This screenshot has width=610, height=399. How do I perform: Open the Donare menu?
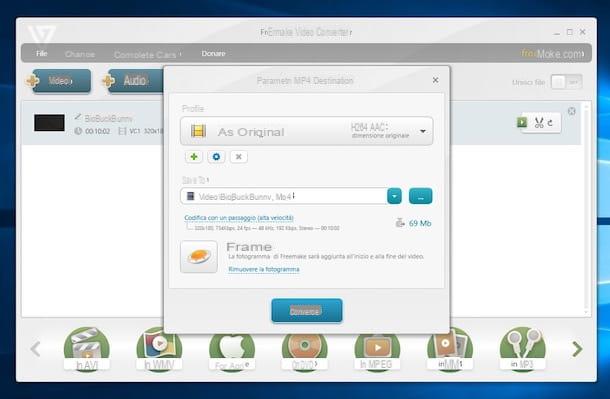213,53
